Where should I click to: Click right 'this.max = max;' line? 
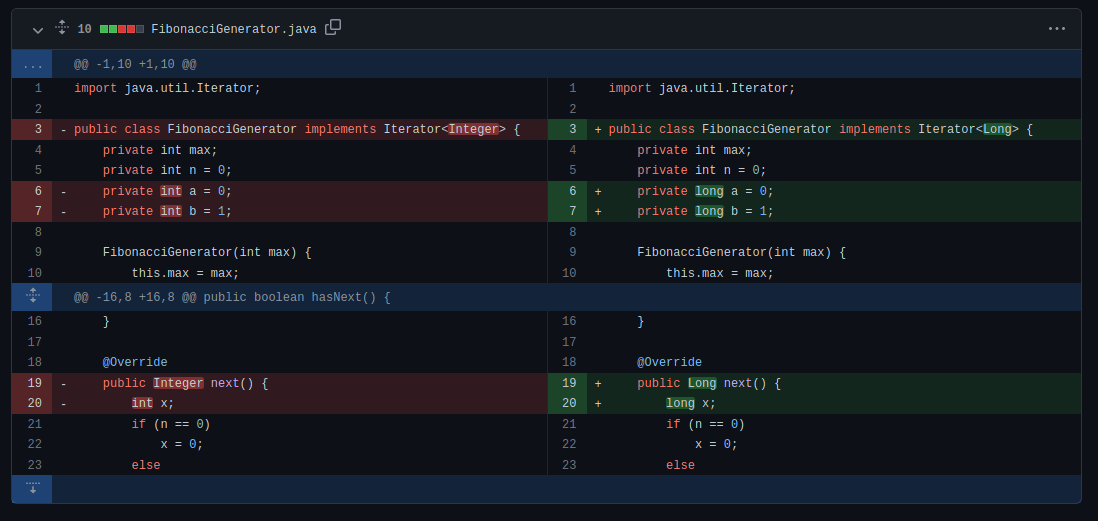click(720, 273)
